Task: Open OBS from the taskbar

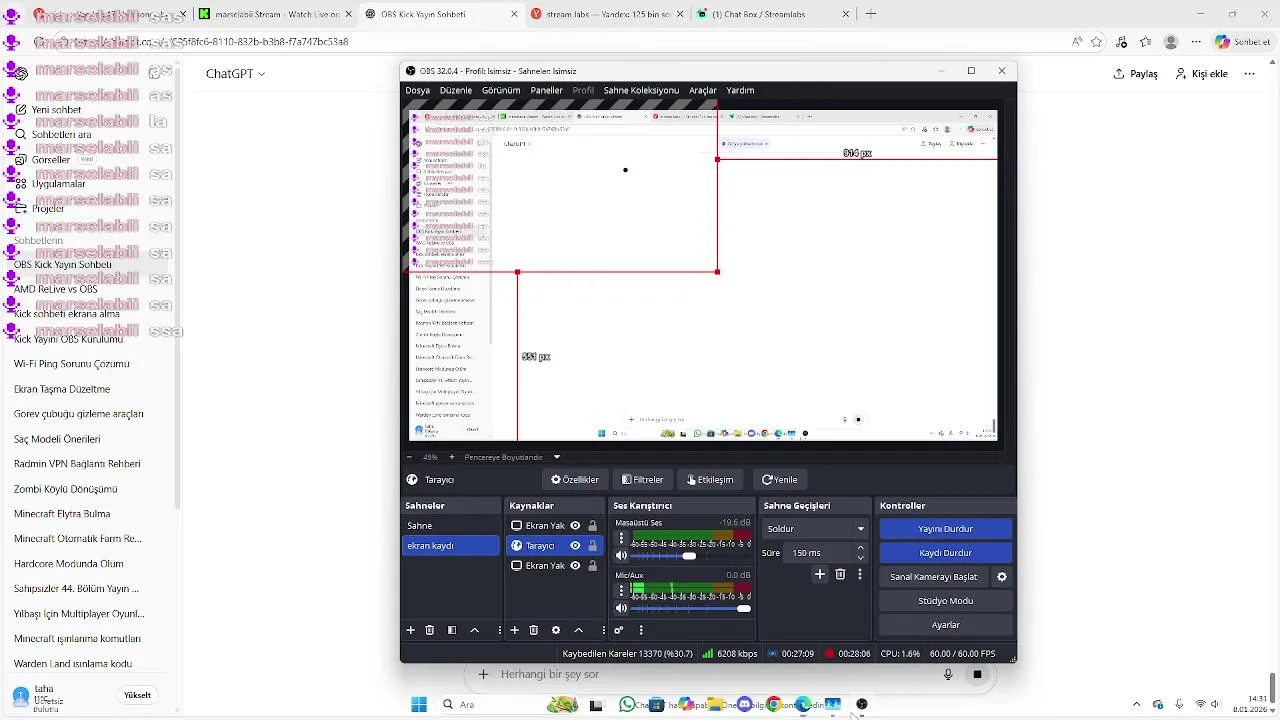Action: pyautogui.click(x=862, y=704)
